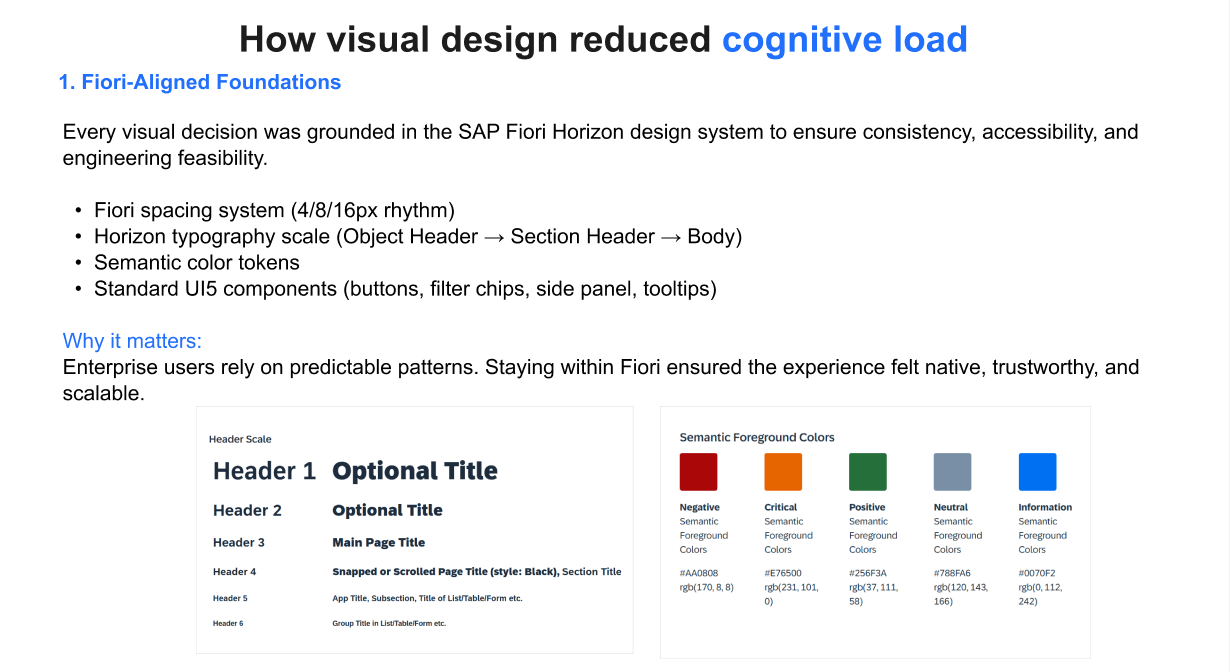Click 'Group Title in List/Table/Form etc.' text
Image resolution: width=1230 pixels, height=672 pixels.
(389, 623)
